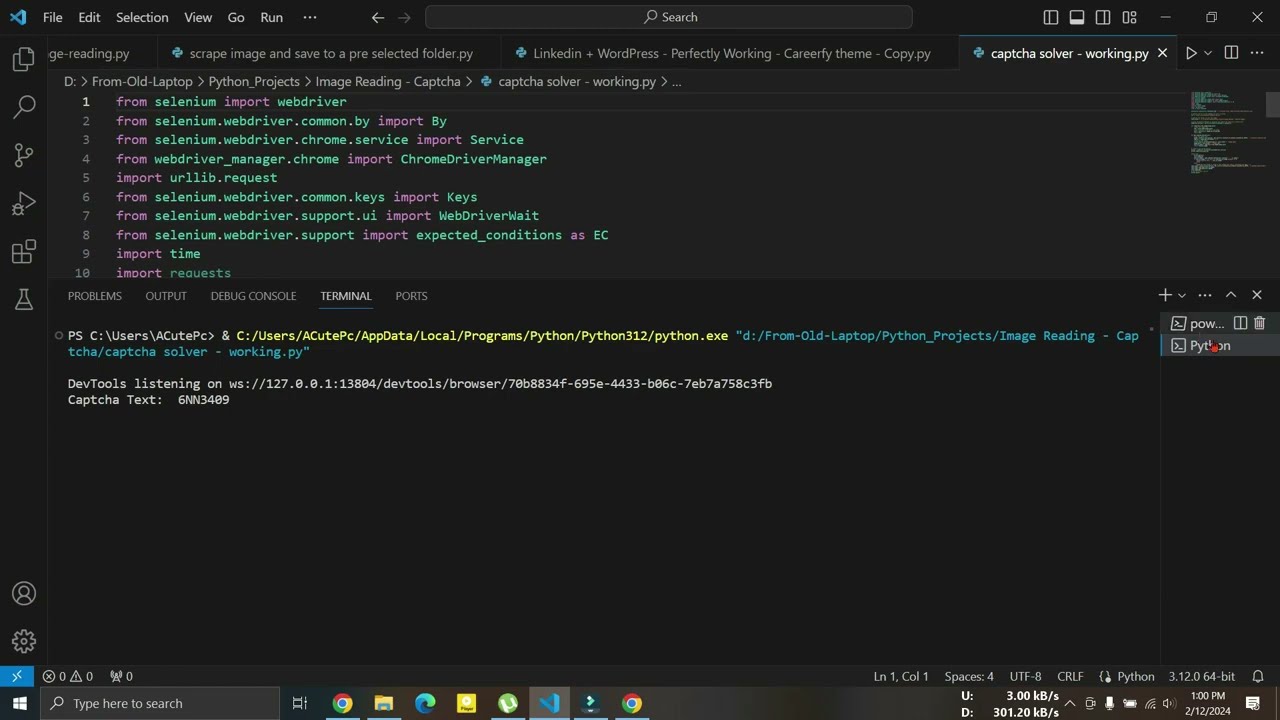Open the Windows Start menu

pyautogui.click(x=20, y=703)
